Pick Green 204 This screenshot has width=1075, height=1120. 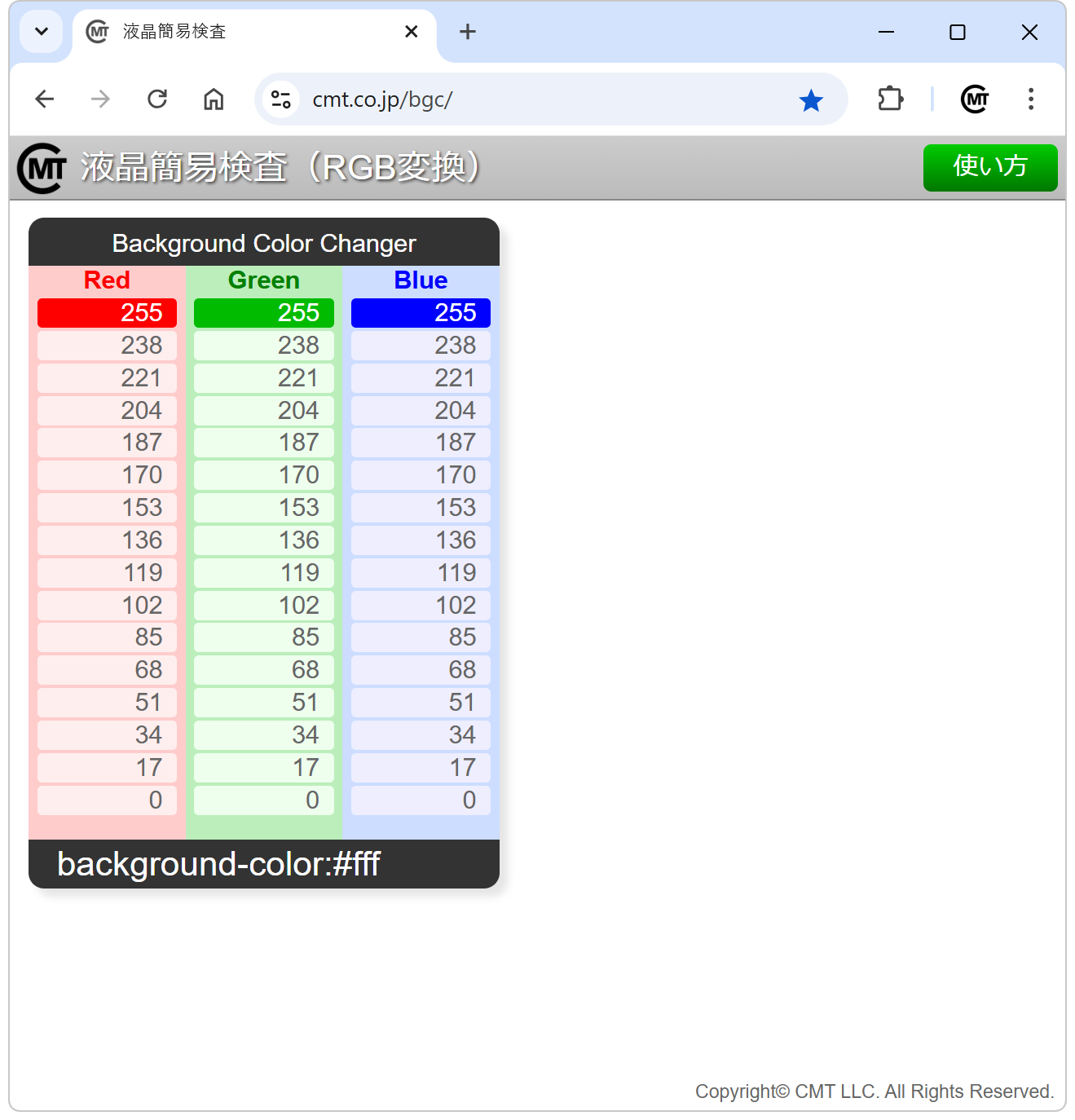pyautogui.click(x=264, y=410)
